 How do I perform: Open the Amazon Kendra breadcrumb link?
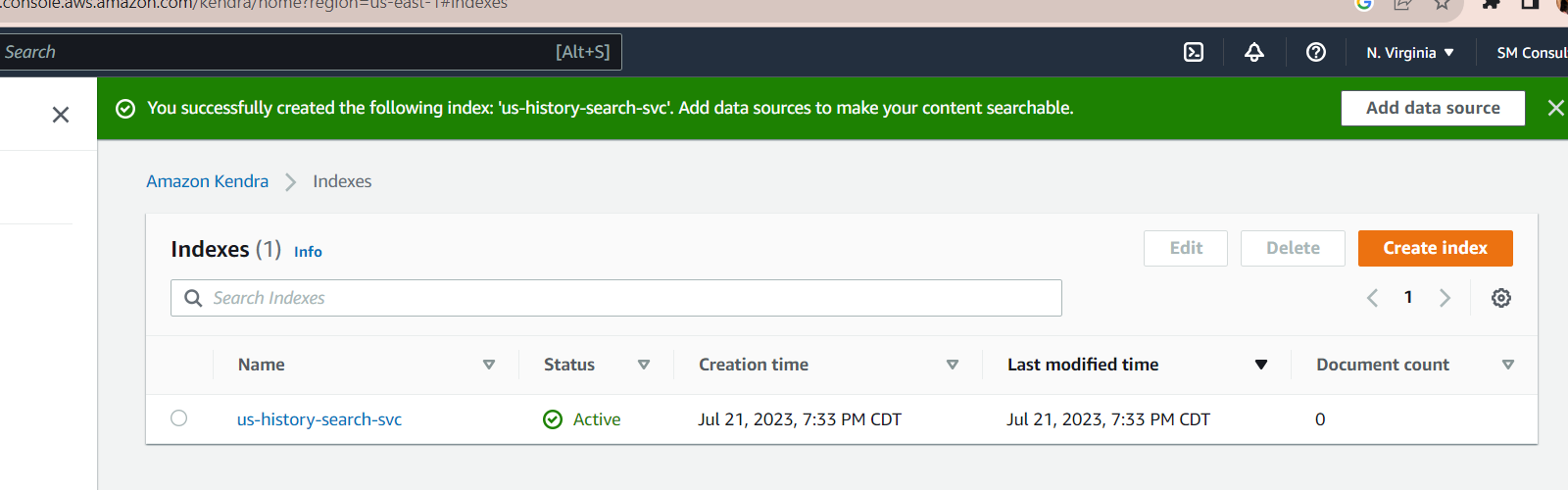tap(207, 181)
